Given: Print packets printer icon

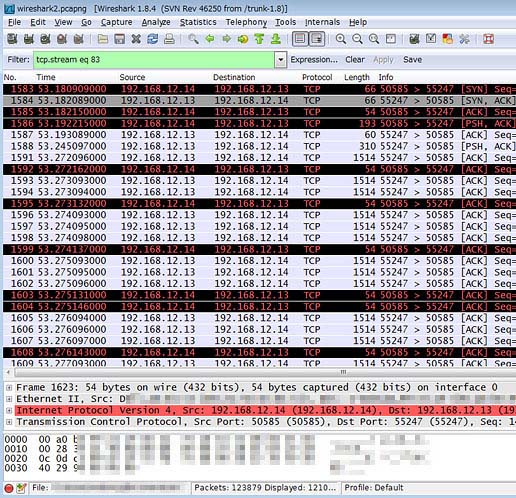Looking at the screenshot, I should point(169,39).
